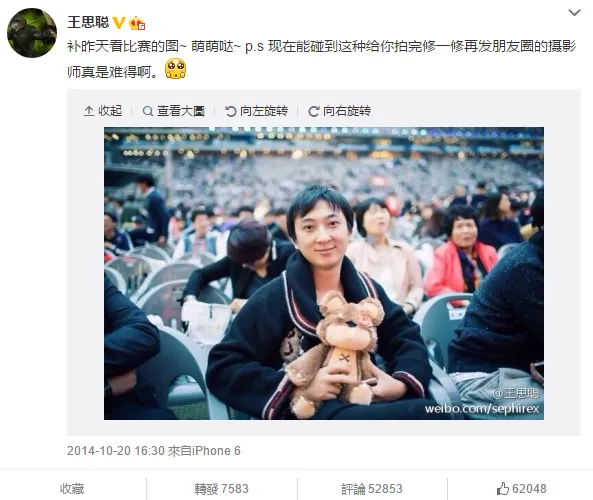
Task: Click the 收起 up-arrow icon
Action: pos(89,111)
